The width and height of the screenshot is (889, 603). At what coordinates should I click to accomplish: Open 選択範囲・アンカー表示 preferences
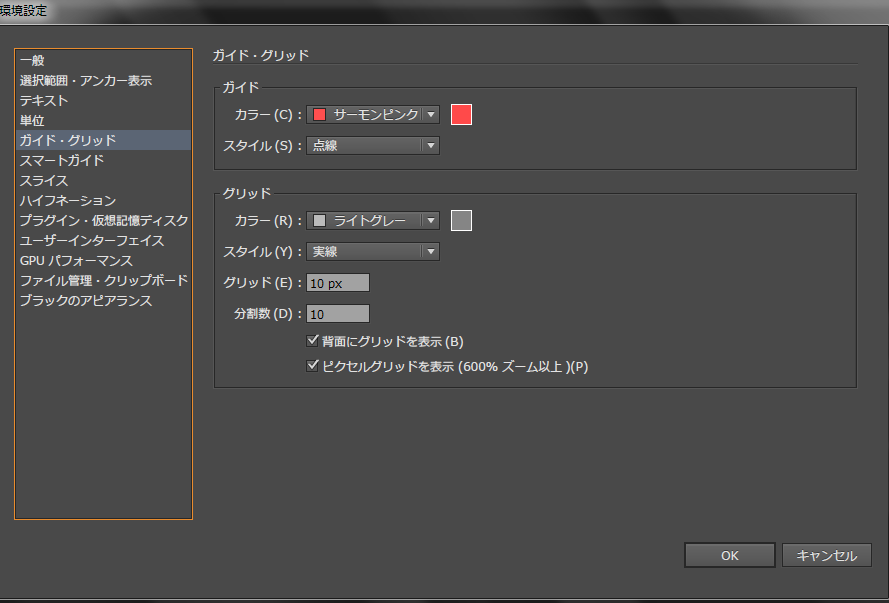pos(103,80)
